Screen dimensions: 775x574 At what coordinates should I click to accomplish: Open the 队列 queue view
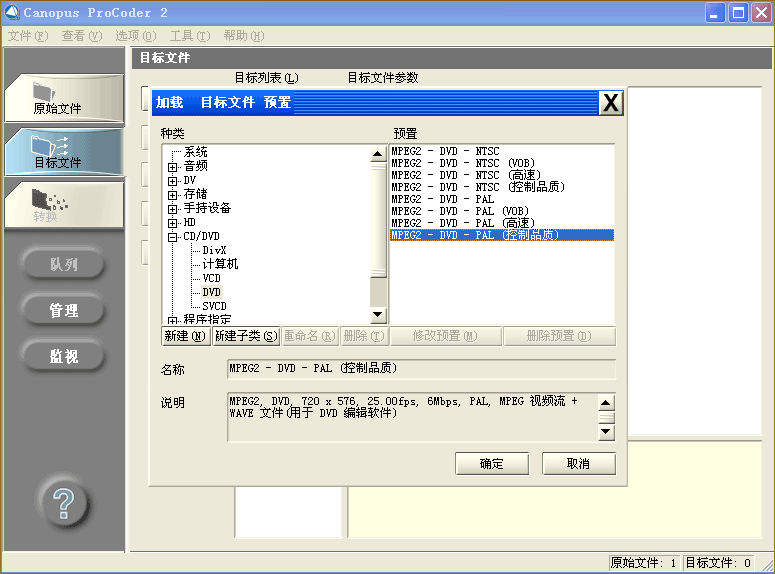click(x=63, y=265)
